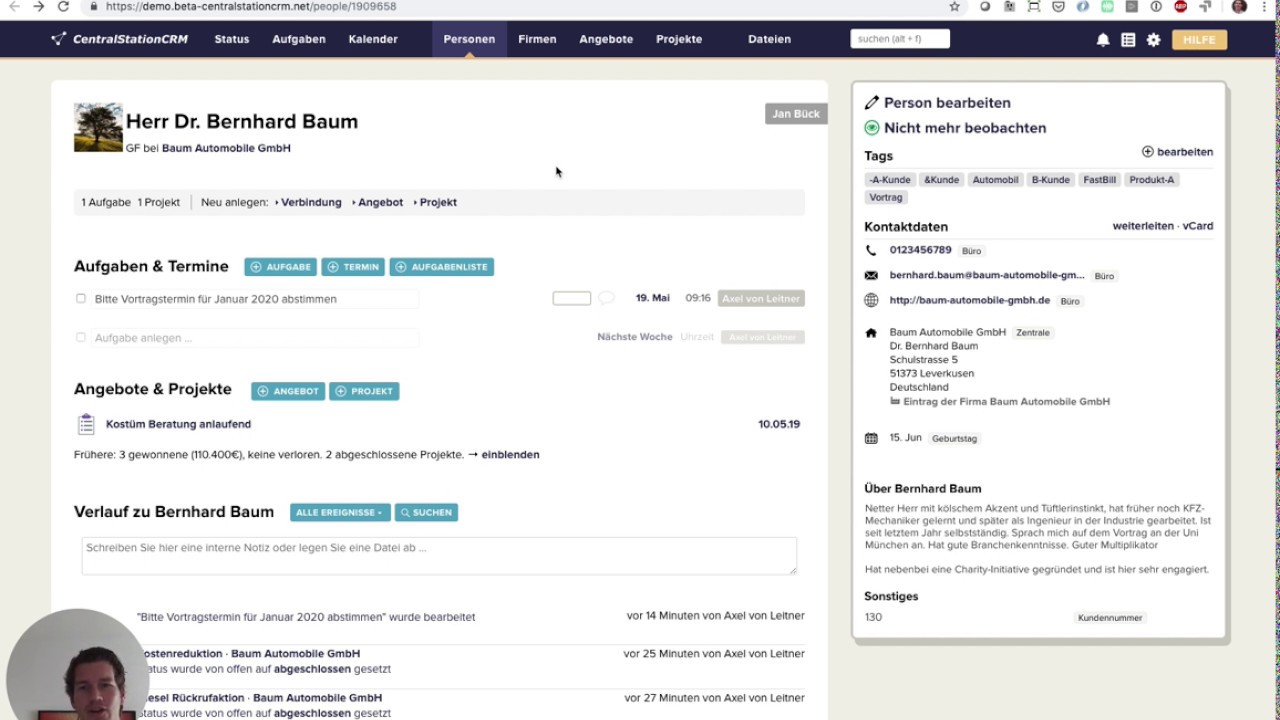1280x720 pixels.
Task: Open the Baum Automobile GmbH company link
Action: (226, 148)
